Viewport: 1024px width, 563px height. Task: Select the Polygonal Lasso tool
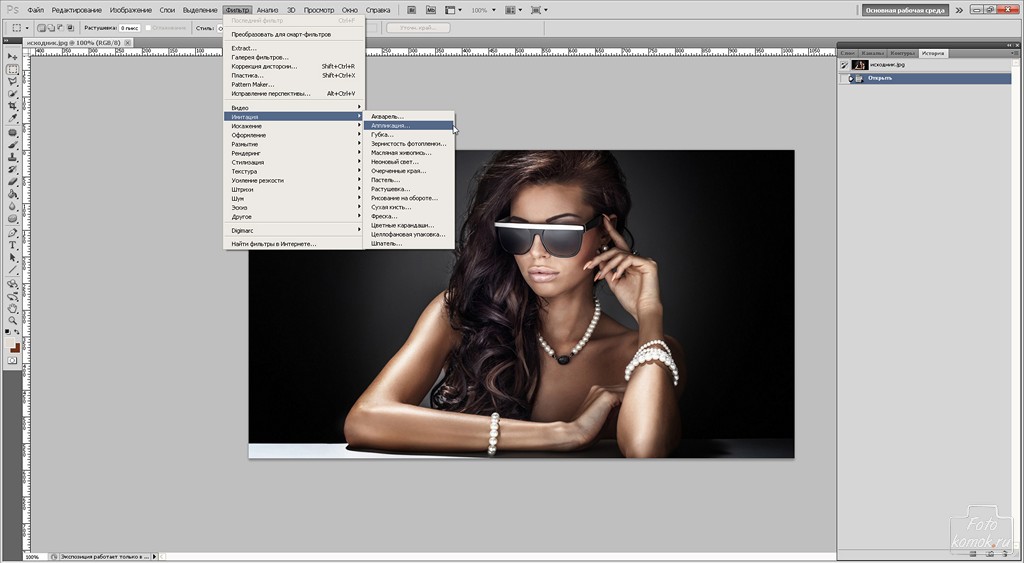[12, 82]
